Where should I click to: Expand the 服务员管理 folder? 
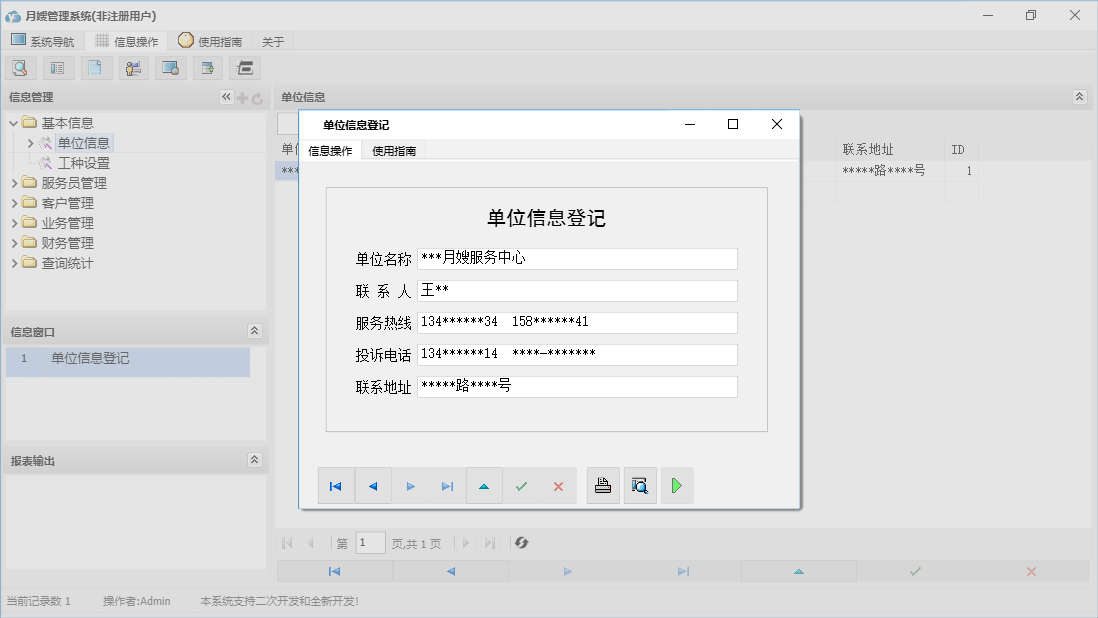(x=15, y=183)
